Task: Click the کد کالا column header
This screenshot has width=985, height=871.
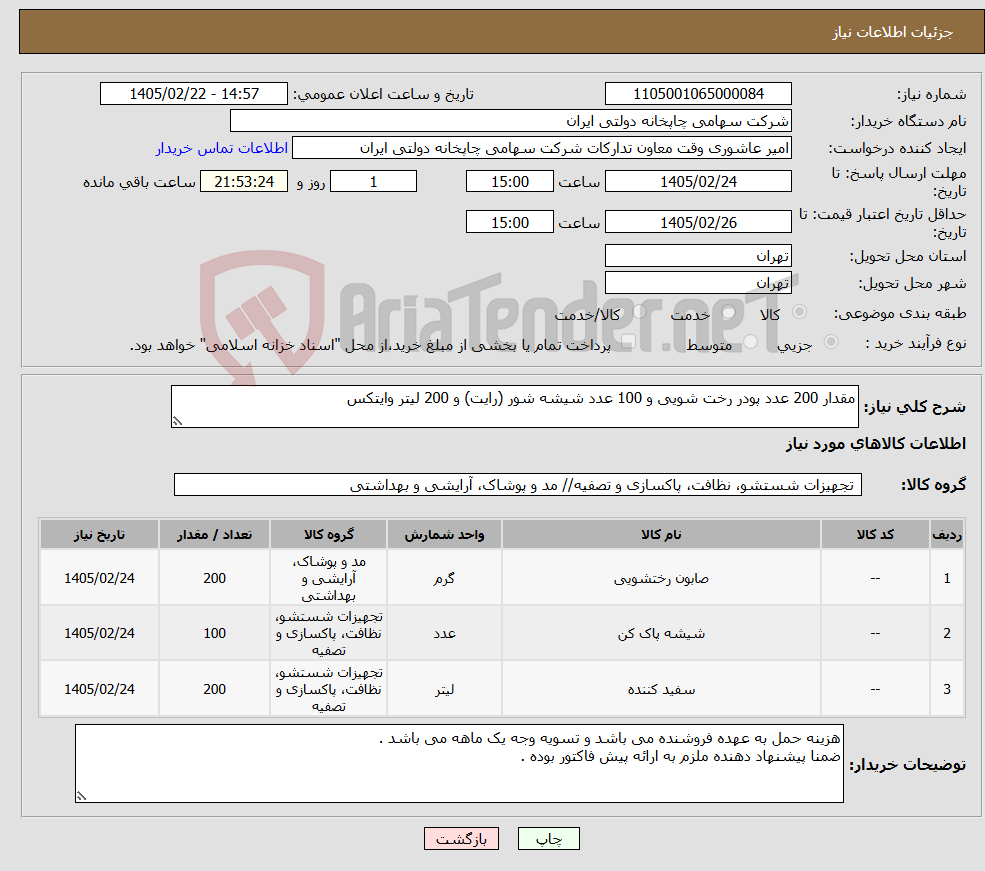Action: [875, 534]
